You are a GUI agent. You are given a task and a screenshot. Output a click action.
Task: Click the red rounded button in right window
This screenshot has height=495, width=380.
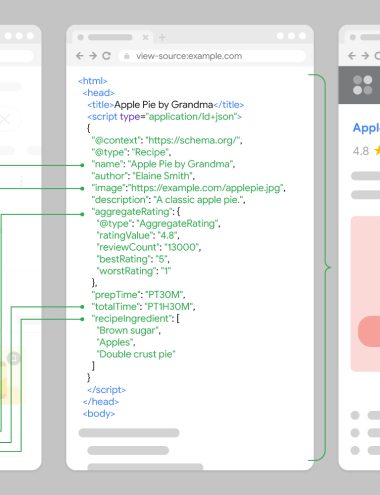coord(369,331)
